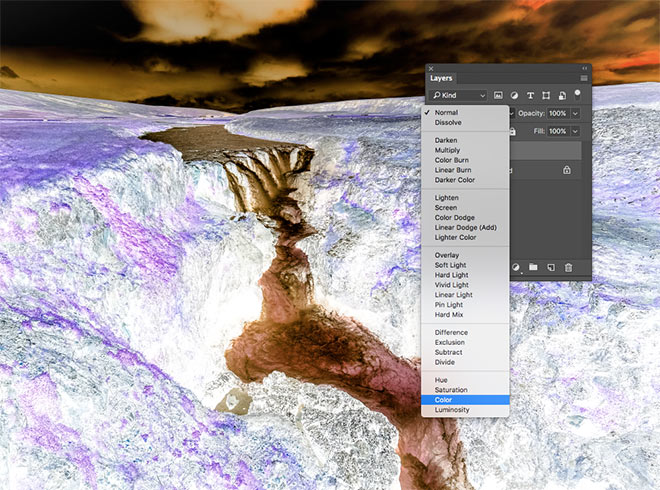660x490 pixels.
Task: Filter for type layers icon
Action: pyautogui.click(x=530, y=96)
